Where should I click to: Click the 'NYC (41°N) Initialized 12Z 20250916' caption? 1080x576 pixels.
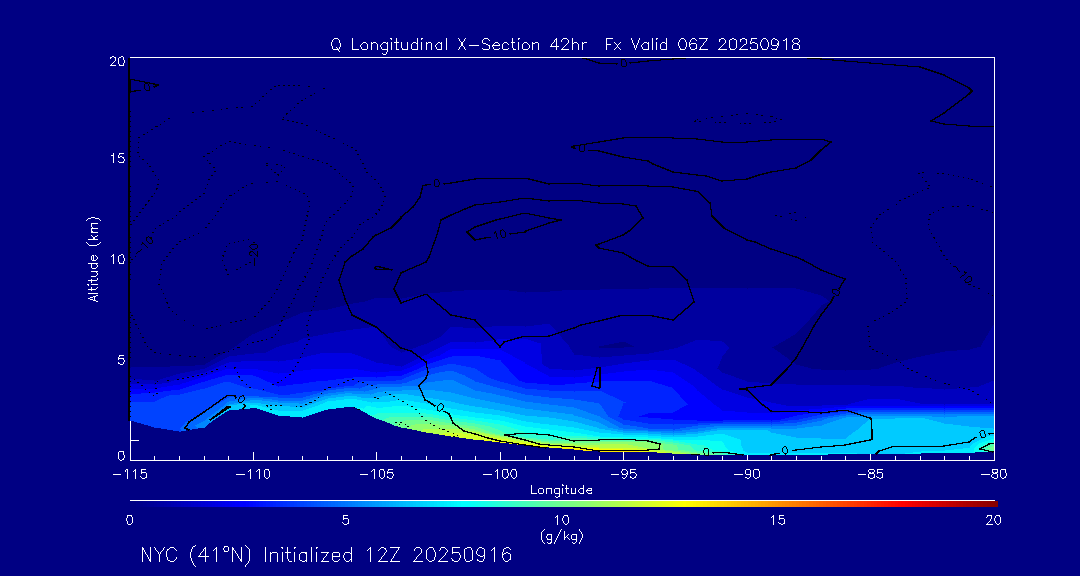tap(326, 555)
